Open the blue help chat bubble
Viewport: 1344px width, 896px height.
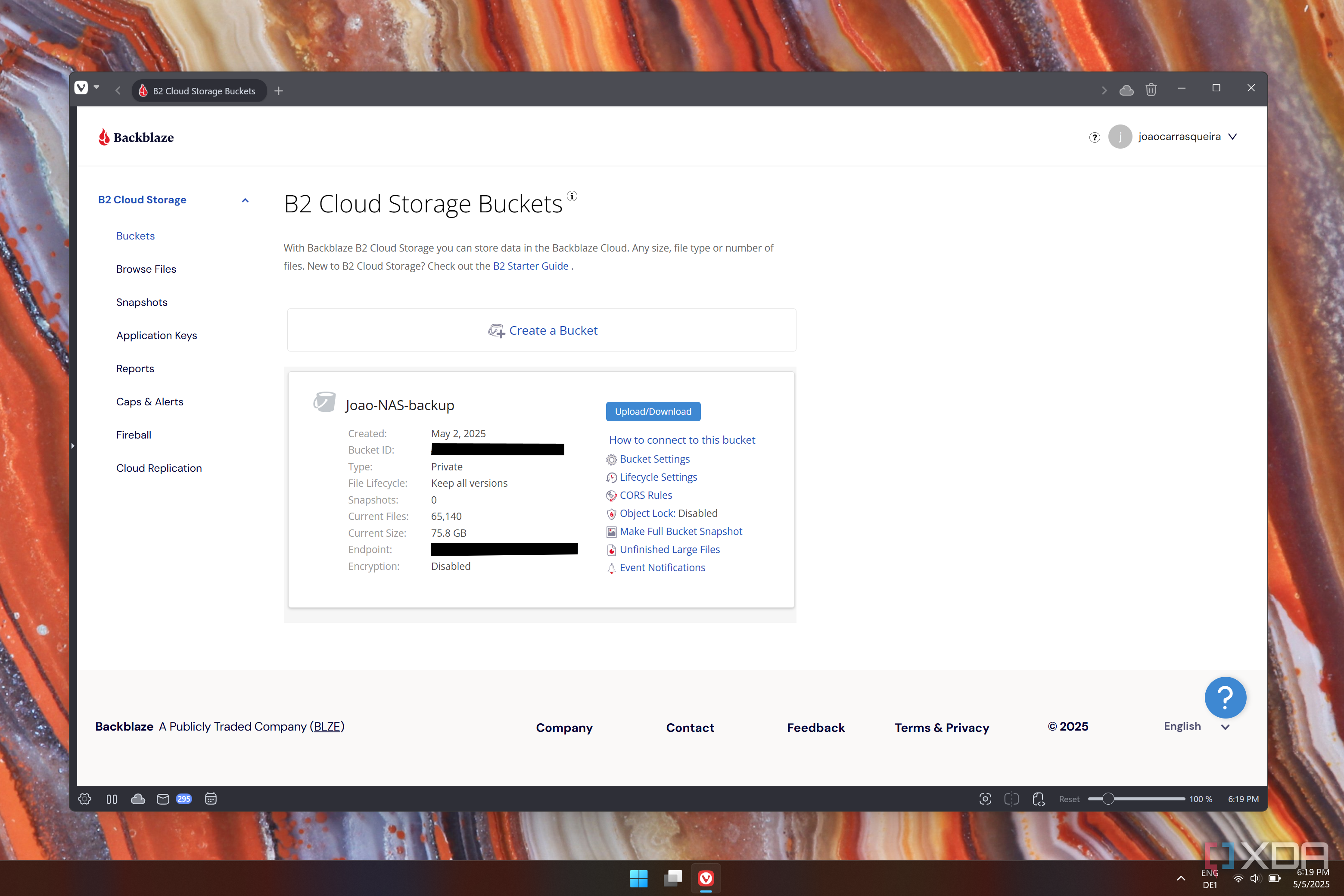tap(1225, 697)
